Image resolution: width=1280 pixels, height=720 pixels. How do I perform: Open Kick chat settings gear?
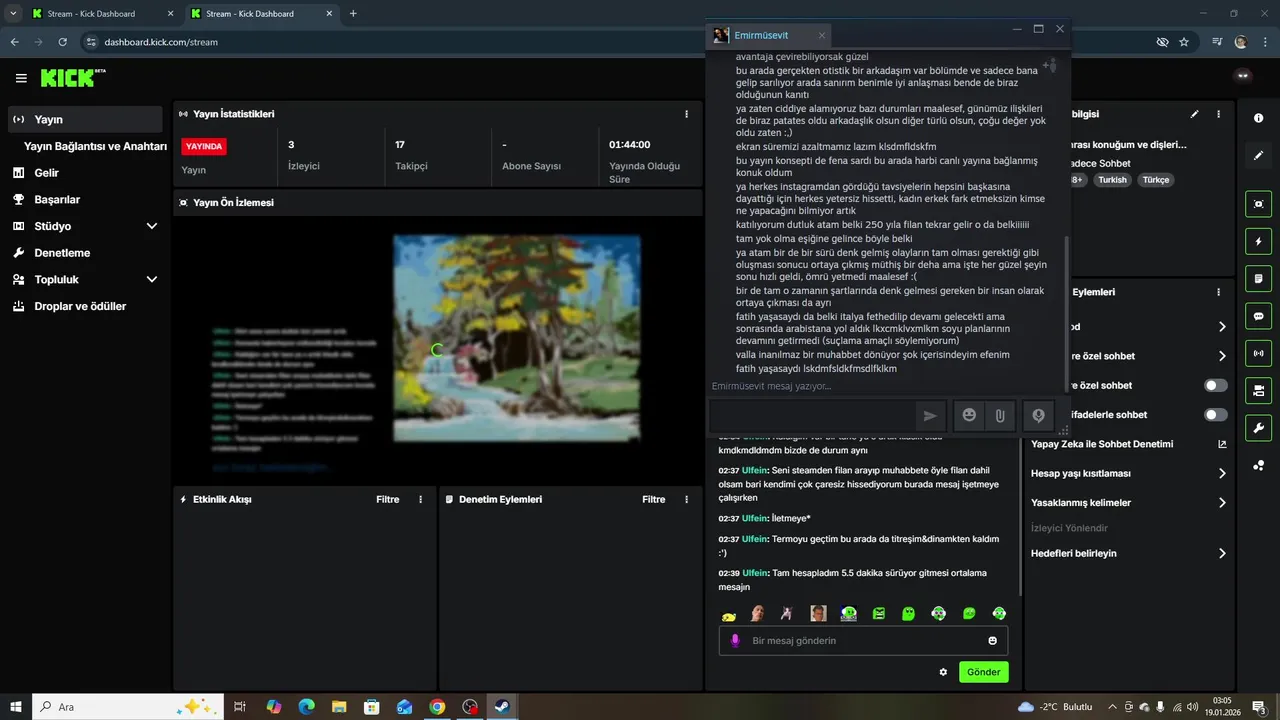(x=943, y=672)
